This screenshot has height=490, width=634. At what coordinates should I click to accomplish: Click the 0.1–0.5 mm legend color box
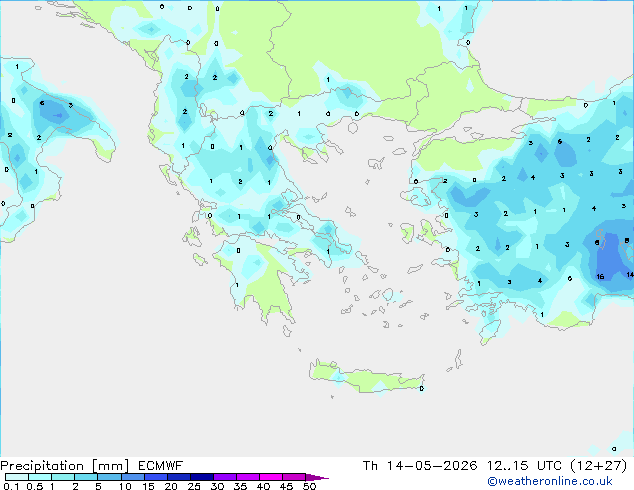pyautogui.click(x=17, y=477)
